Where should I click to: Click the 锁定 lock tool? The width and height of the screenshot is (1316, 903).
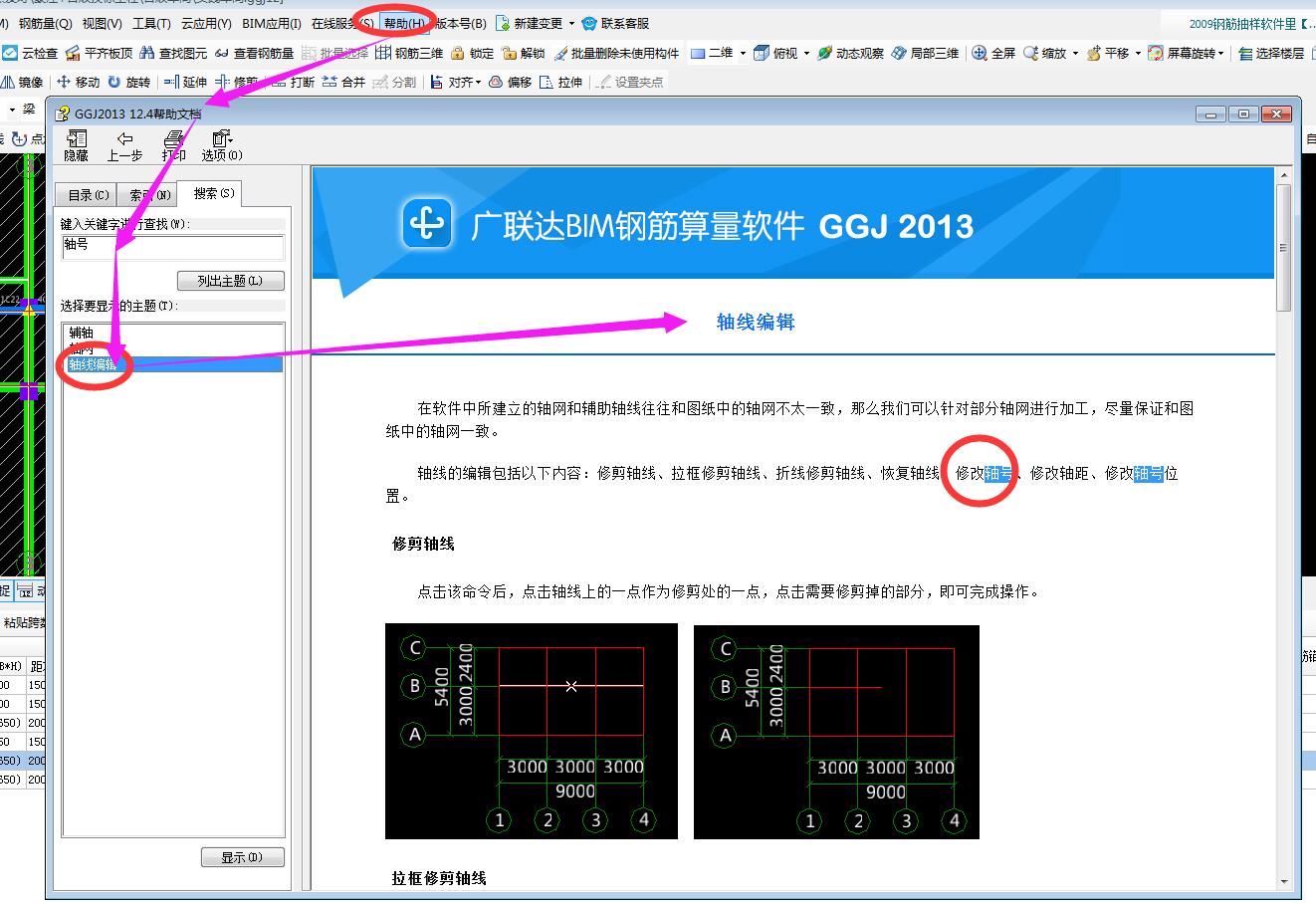(x=472, y=53)
